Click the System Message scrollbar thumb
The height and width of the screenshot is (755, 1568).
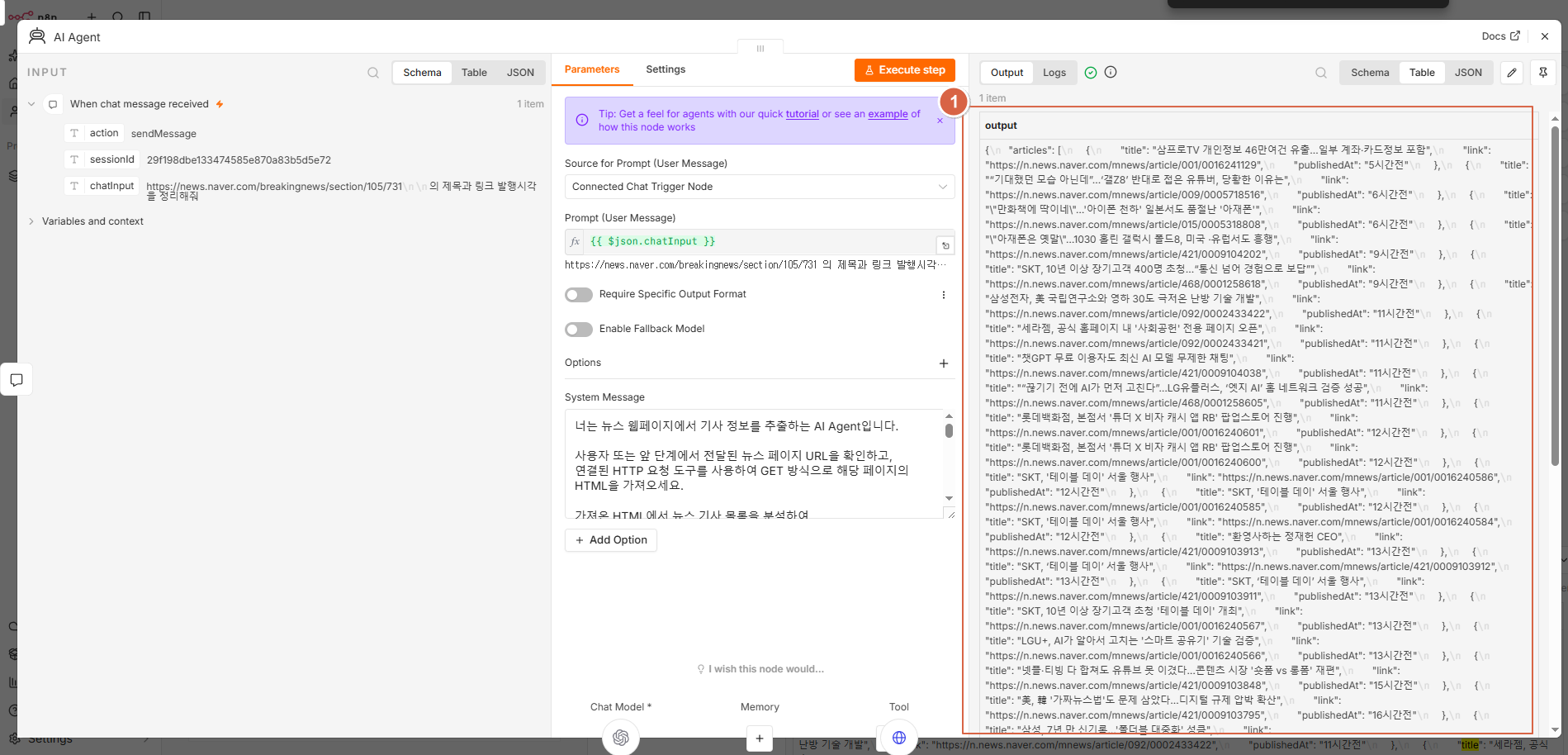point(949,430)
